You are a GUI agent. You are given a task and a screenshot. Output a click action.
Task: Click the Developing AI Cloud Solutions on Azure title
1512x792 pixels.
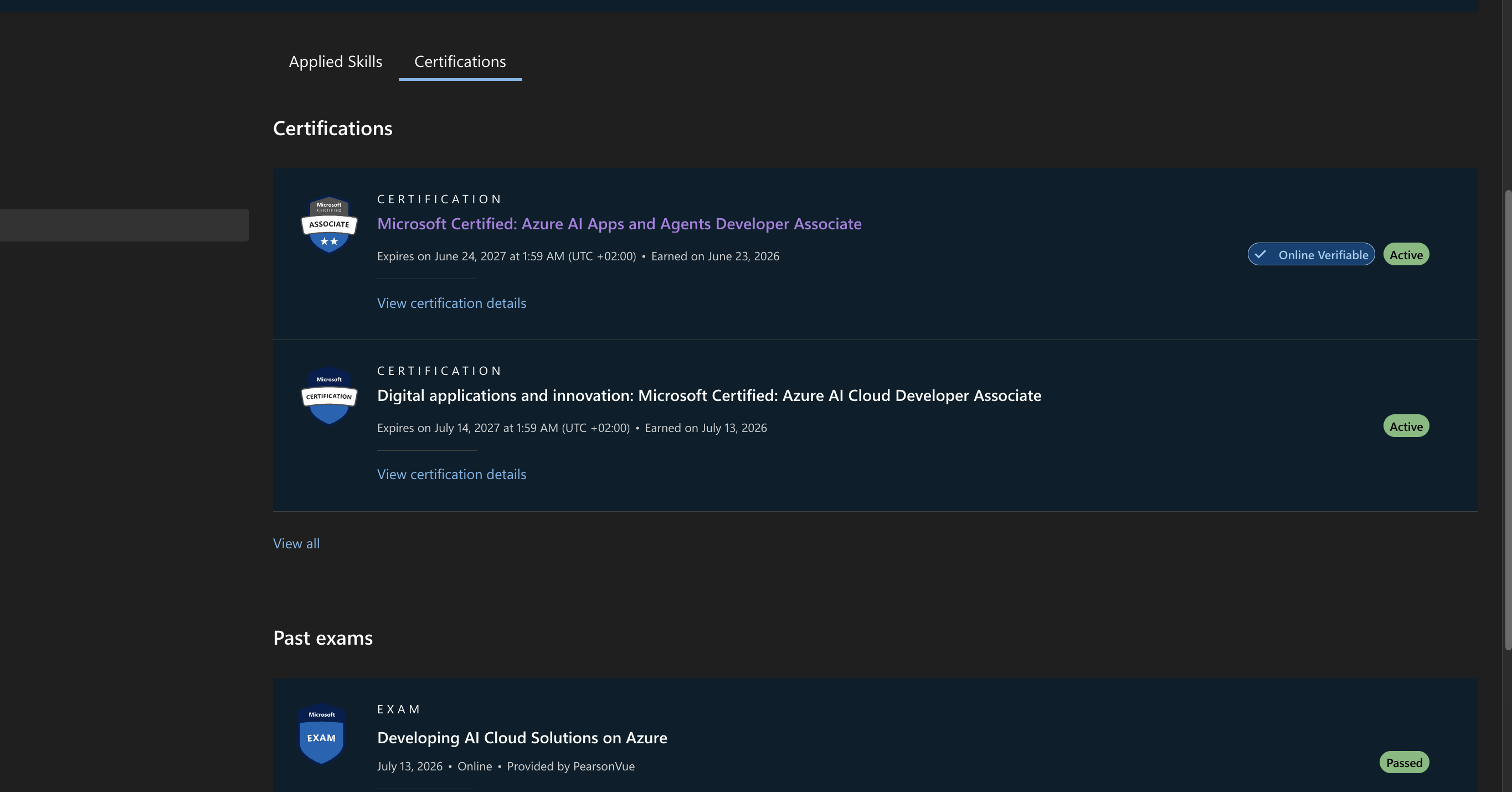coord(522,738)
